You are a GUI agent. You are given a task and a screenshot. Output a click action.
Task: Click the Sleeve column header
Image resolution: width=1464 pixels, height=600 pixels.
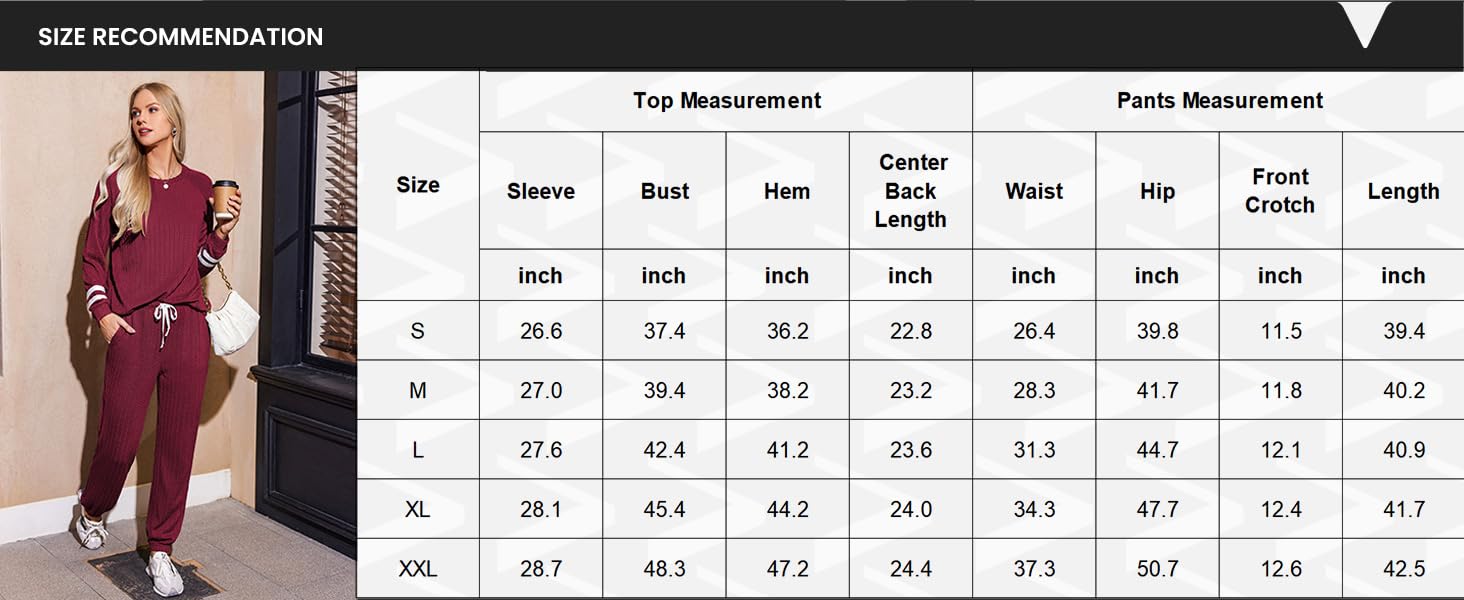coord(541,191)
